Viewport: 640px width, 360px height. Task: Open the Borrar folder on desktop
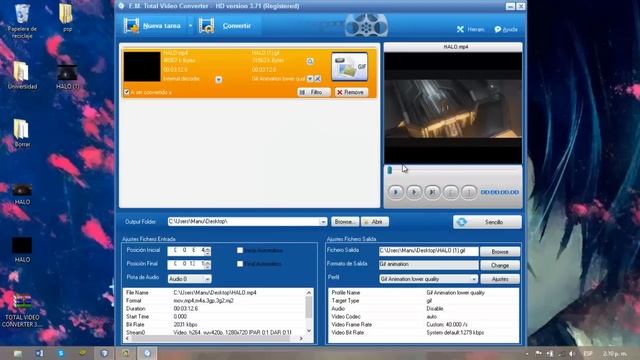[22, 133]
